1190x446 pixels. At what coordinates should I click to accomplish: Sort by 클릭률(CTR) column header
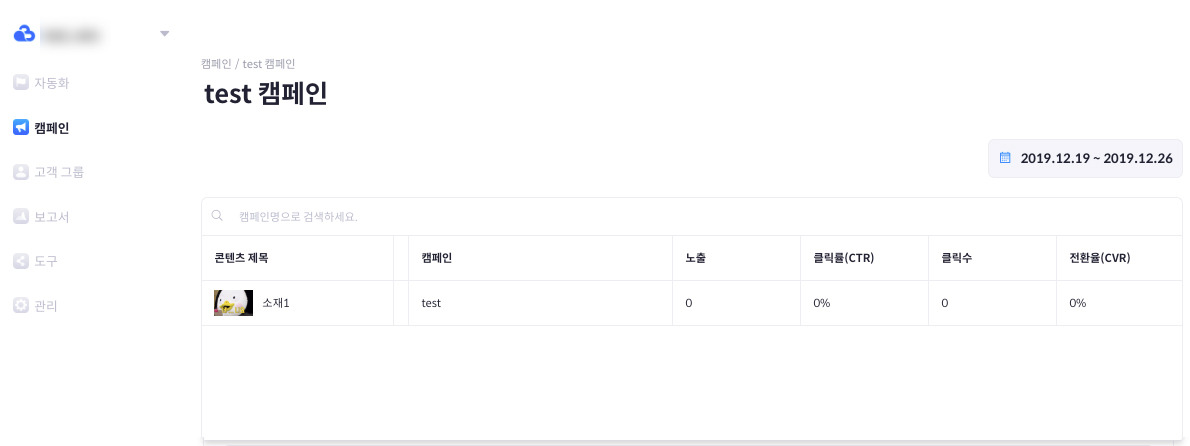point(844,258)
